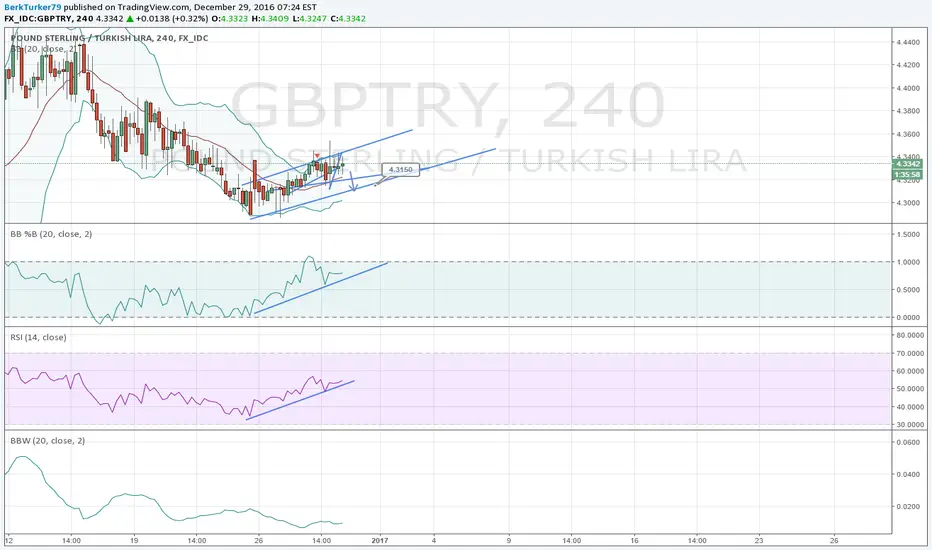Click the 80.0000 level on the RSI axis
The image size is (932, 550).
(909, 335)
